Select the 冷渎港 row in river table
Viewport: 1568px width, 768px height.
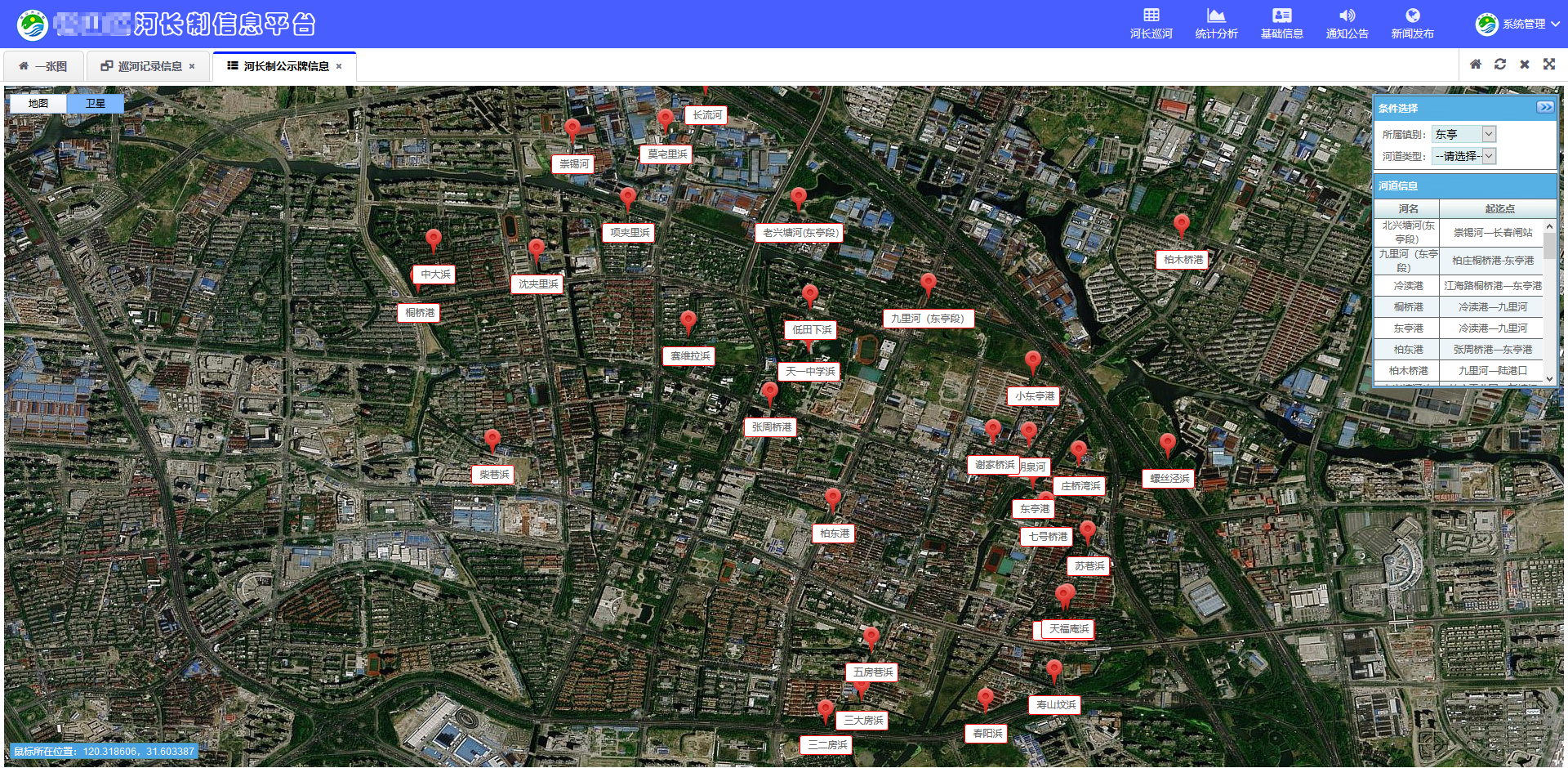coord(1408,286)
